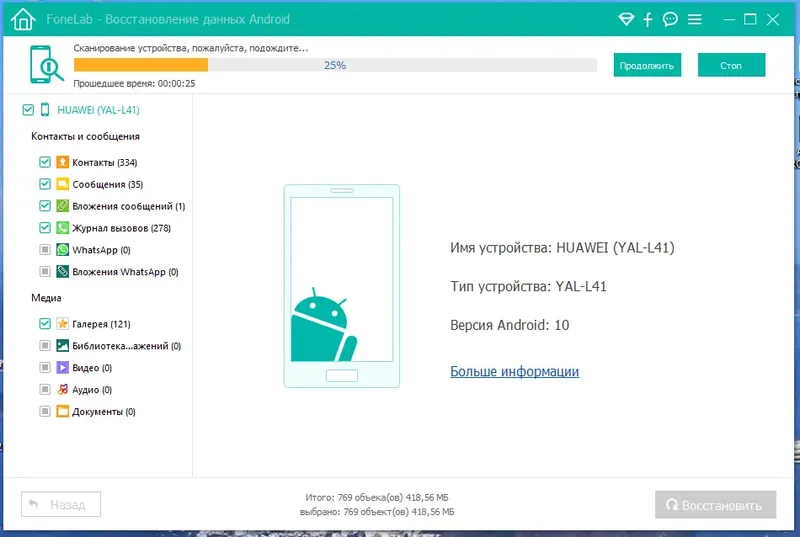Screen dimensions: 800x537
Task: Select the Документы (0) tree label
Action: [104, 412]
